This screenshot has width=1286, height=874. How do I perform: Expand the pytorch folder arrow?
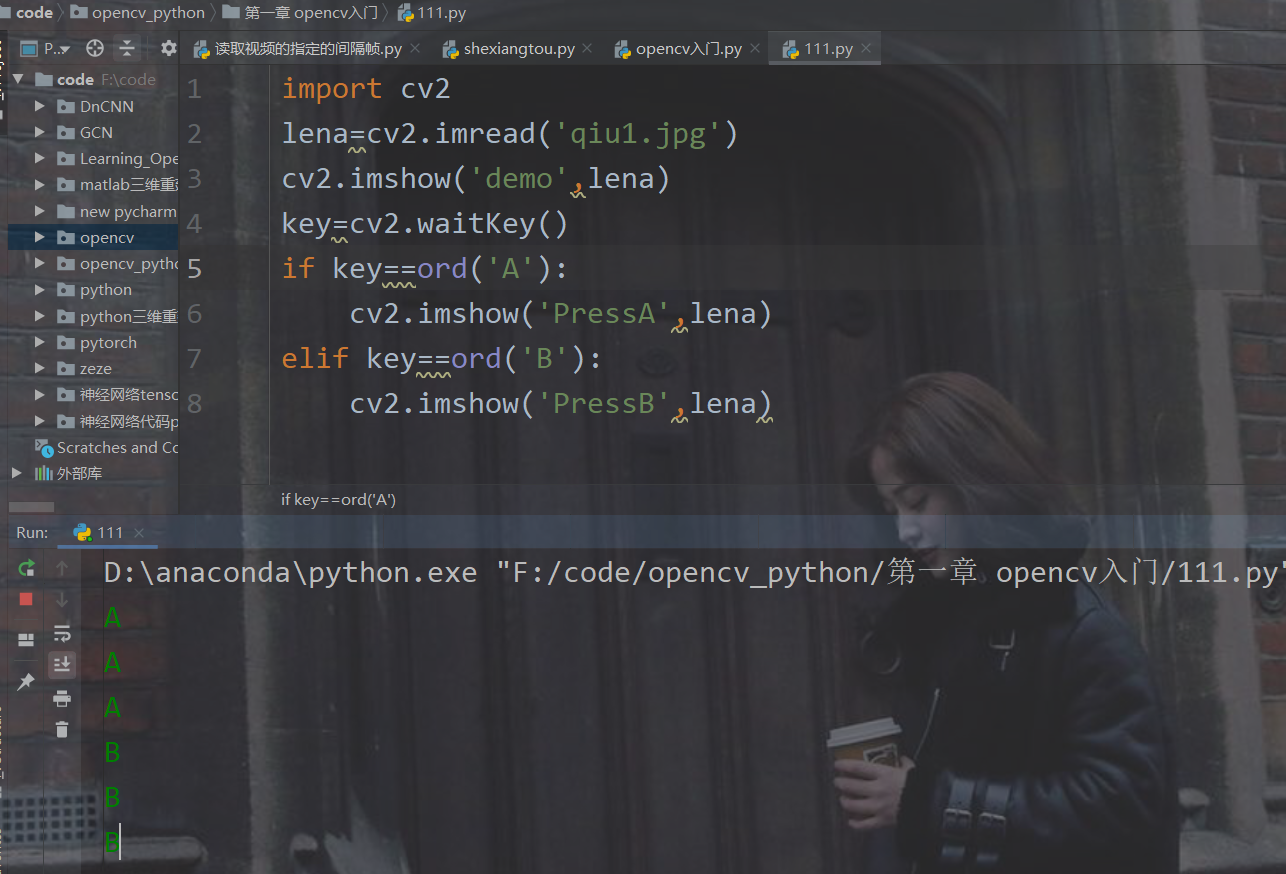(x=40, y=342)
